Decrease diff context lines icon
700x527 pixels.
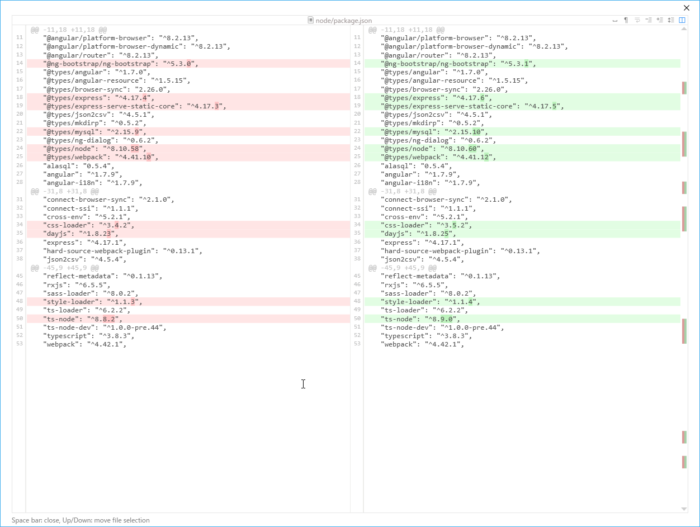coord(648,20)
